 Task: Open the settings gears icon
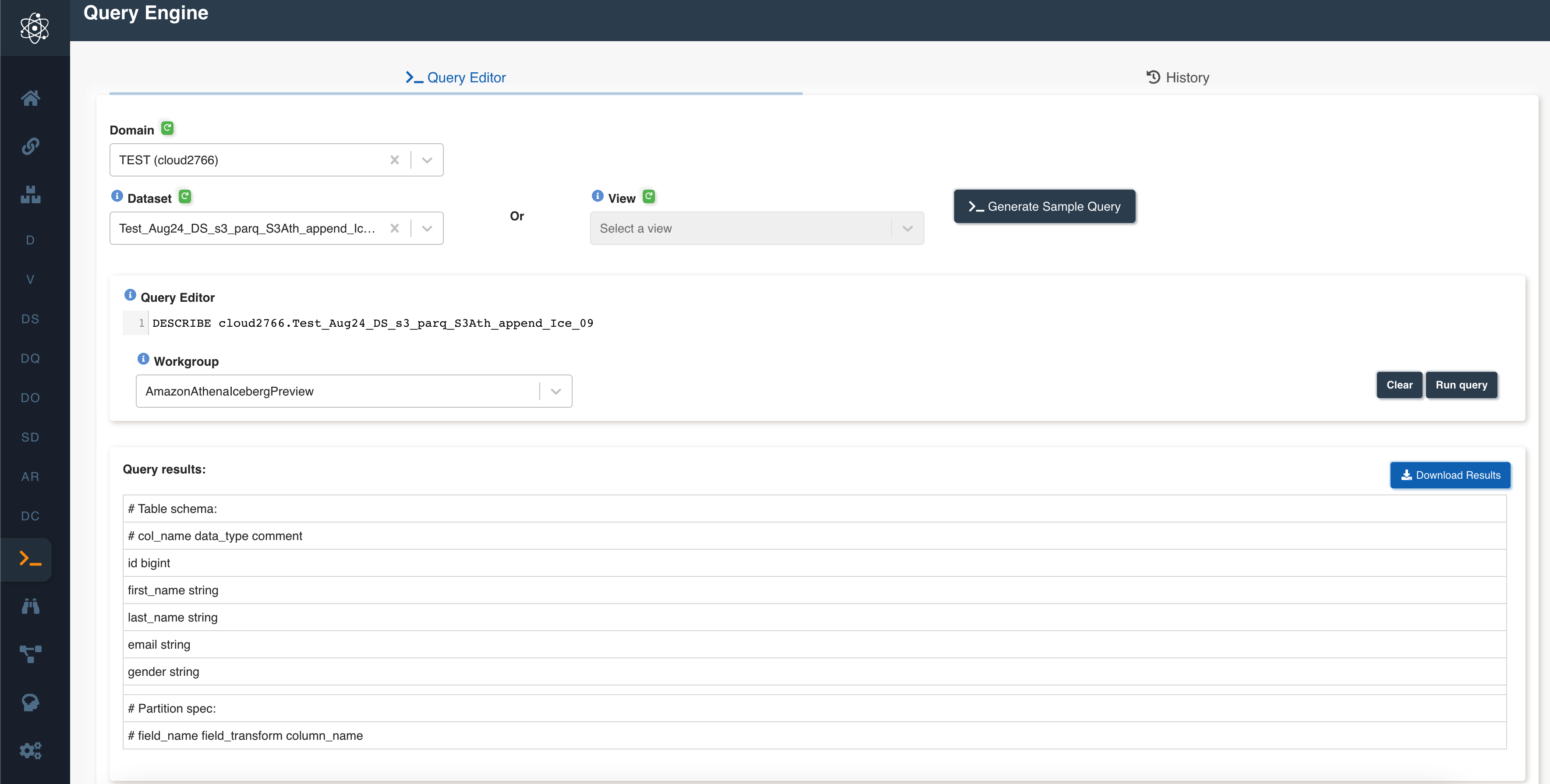(31, 750)
